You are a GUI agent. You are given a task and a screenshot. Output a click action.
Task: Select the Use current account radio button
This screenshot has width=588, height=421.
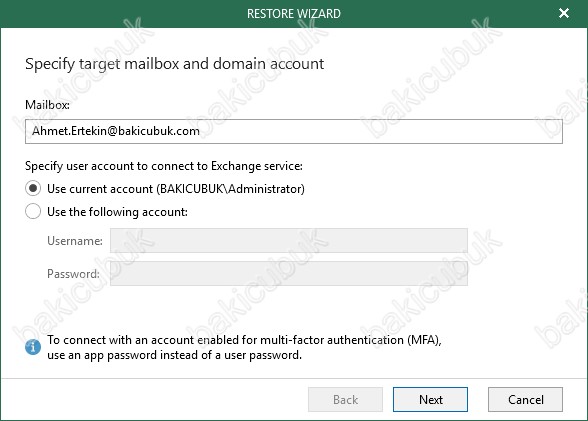[x=33, y=188]
